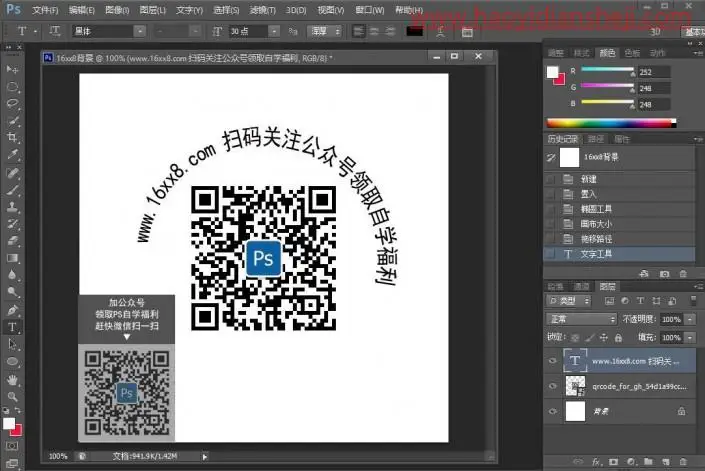The height and width of the screenshot is (471, 705).
Task: Toggle lock transparent pixels
Action: coord(575,337)
